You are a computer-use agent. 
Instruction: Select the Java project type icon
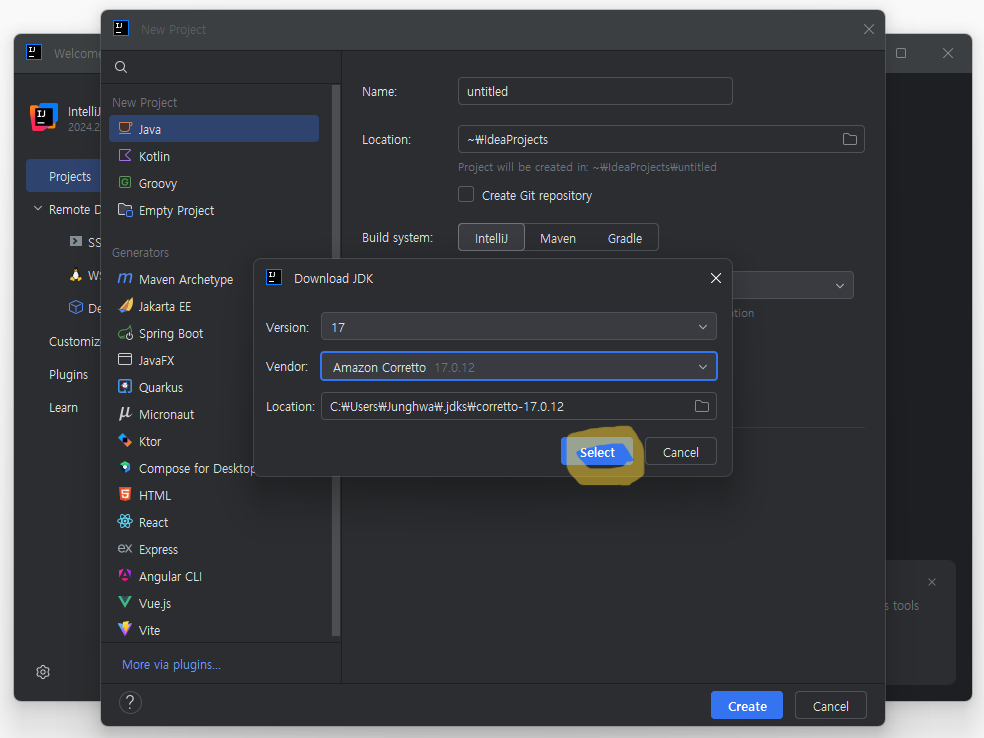click(125, 128)
